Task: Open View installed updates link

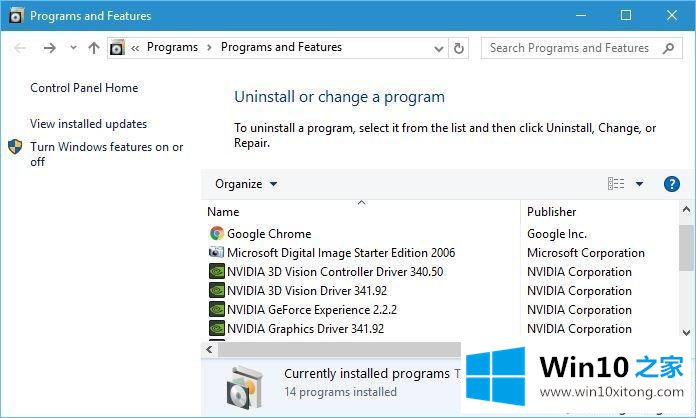Action: (88, 124)
